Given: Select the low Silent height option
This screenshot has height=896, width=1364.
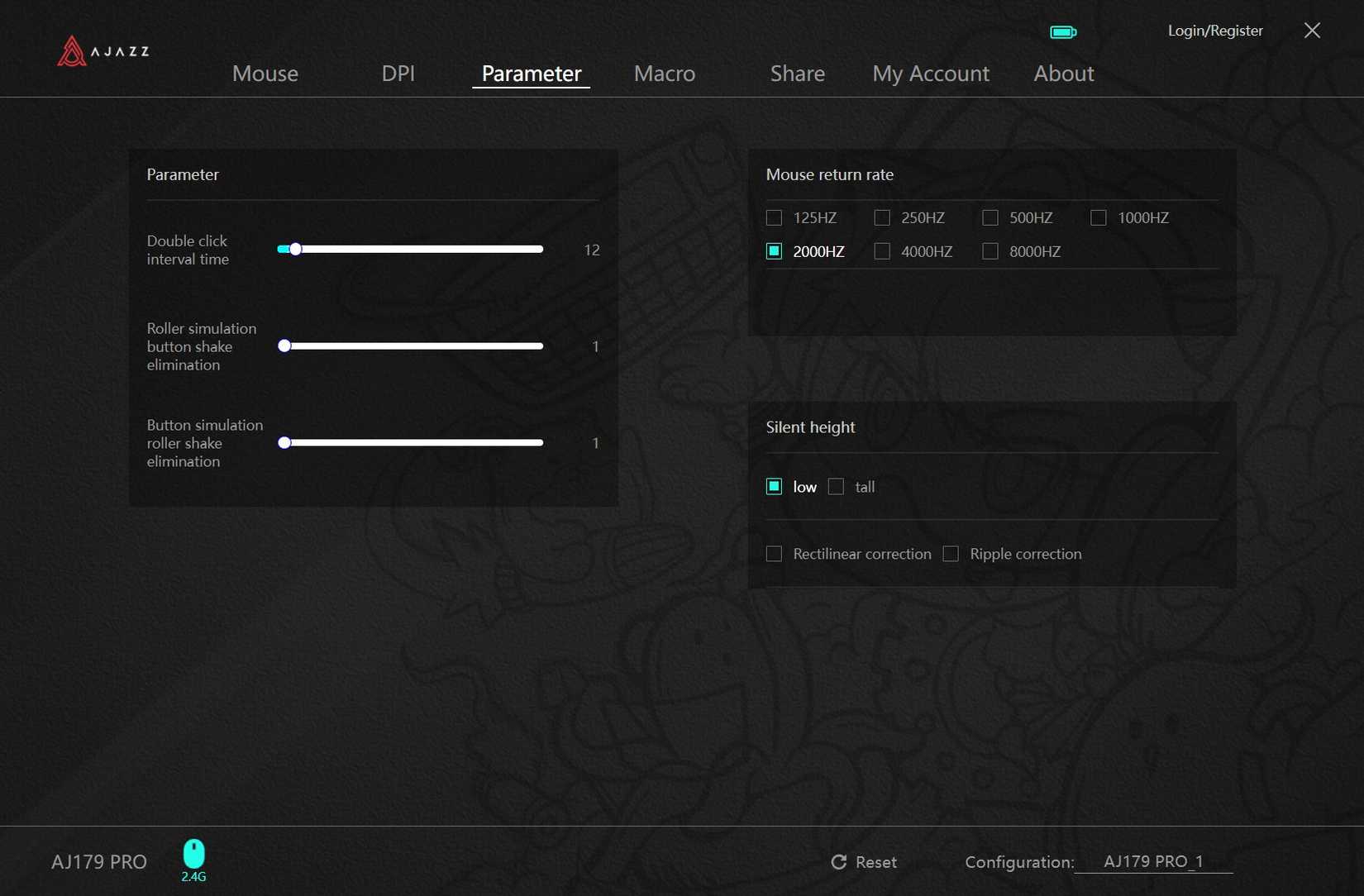Looking at the screenshot, I should point(774,487).
